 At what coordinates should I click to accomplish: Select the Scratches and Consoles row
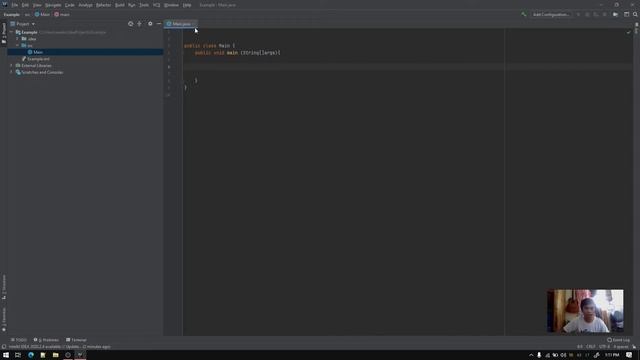(85, 73)
